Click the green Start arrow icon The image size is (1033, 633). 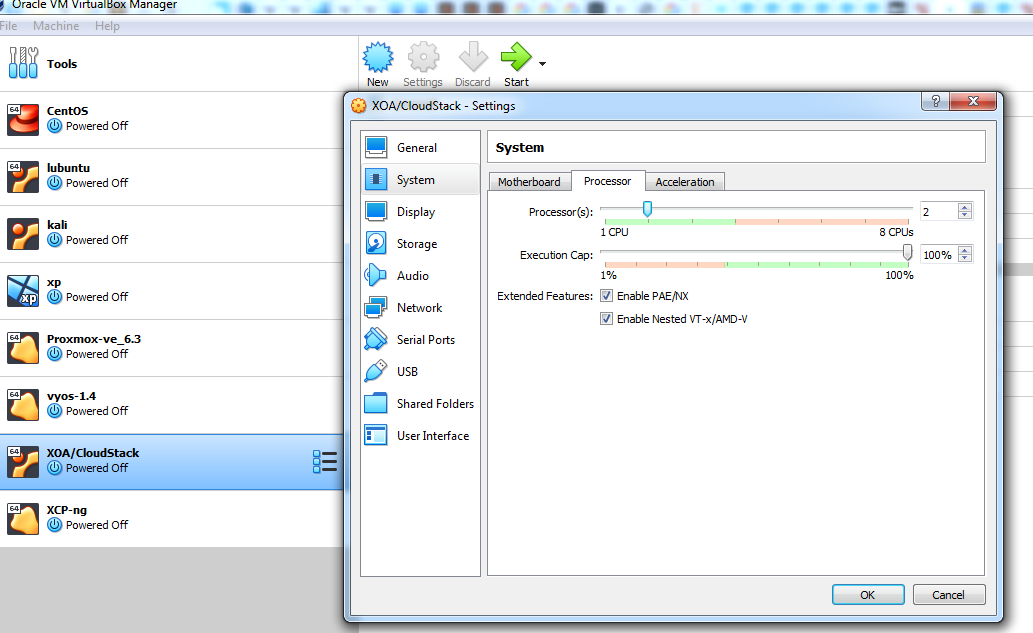[x=516, y=57]
